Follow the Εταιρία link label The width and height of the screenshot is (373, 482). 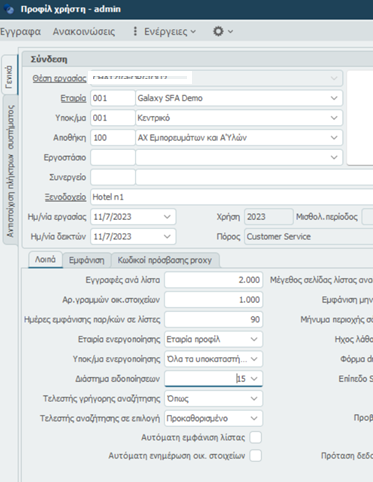pyautogui.click(x=73, y=98)
